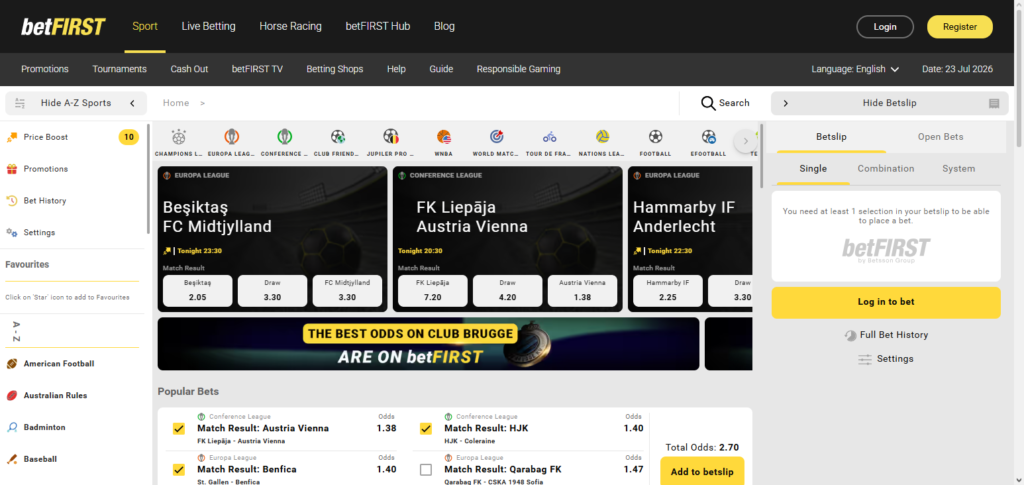Click the Price Boost count badge 10

click(129, 137)
